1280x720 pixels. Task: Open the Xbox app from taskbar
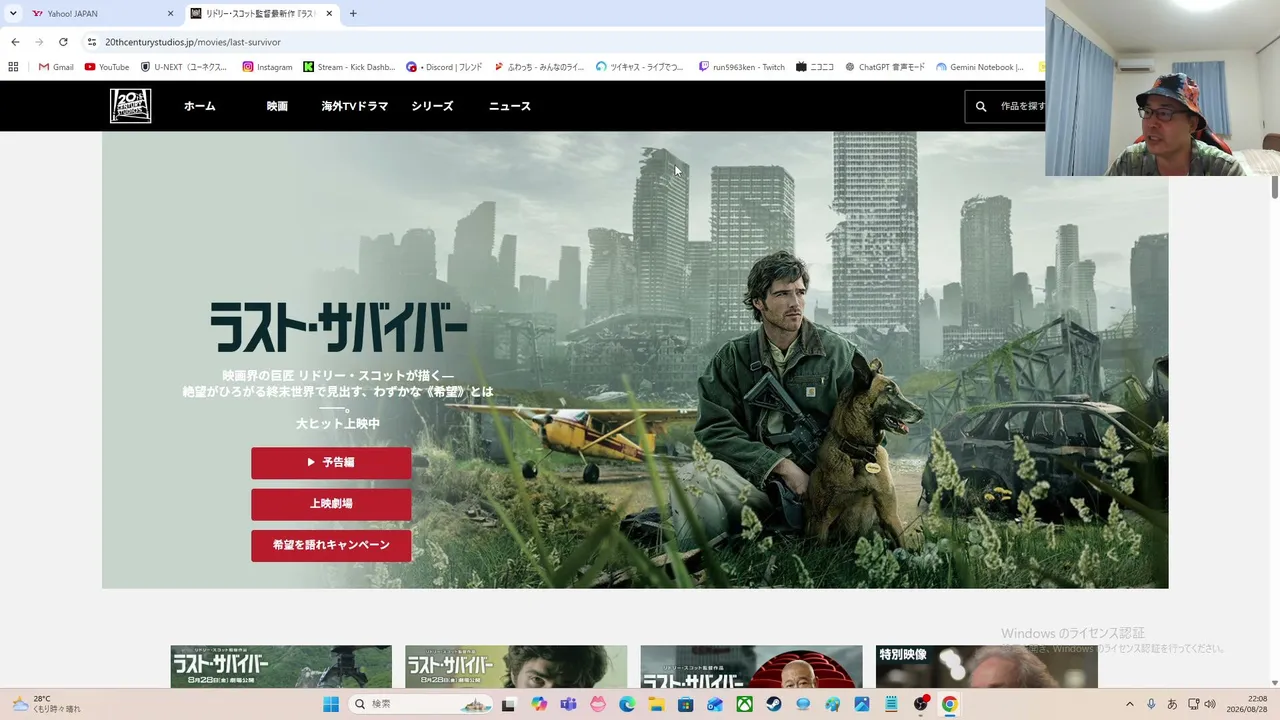click(744, 704)
